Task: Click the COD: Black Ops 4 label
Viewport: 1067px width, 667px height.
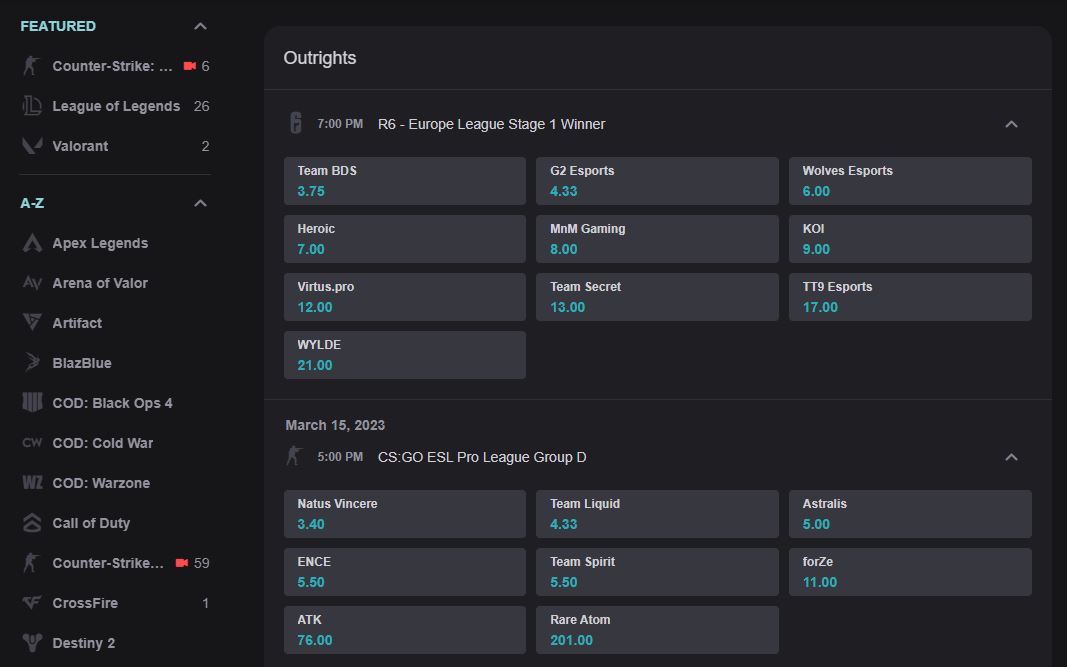Action: [112, 403]
